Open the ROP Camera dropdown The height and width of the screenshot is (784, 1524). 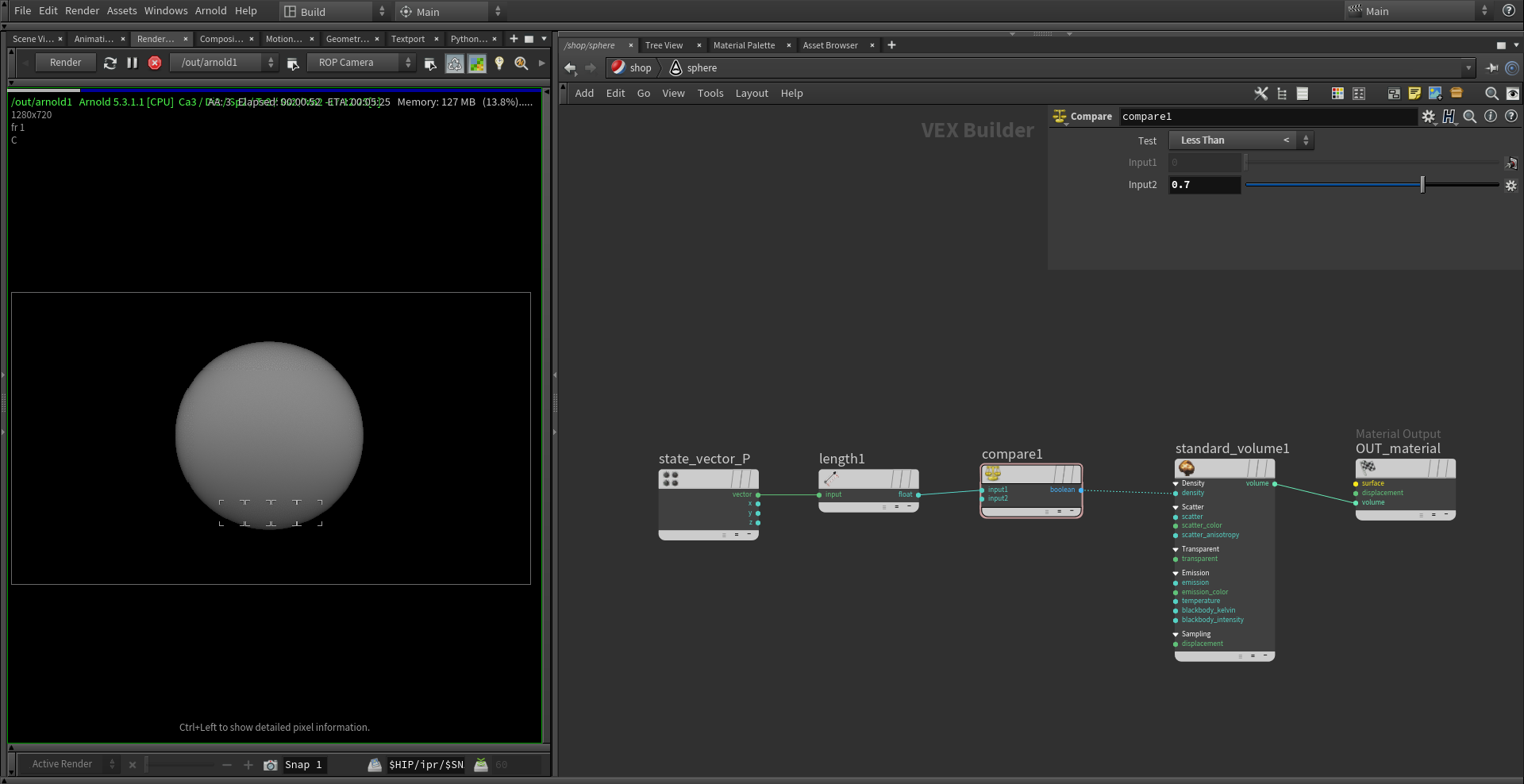(x=361, y=62)
